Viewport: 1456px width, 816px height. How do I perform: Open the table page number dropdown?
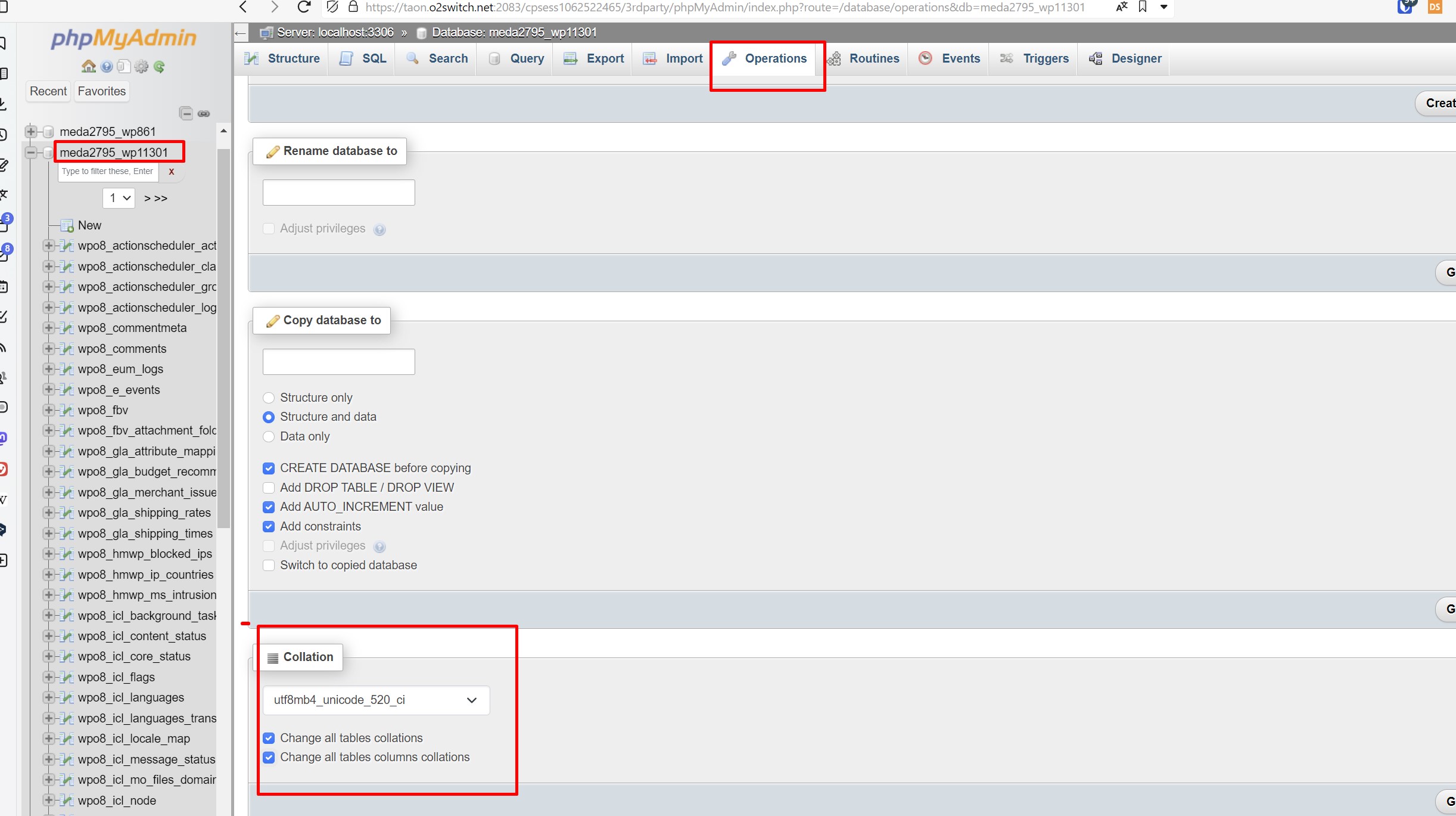(119, 198)
